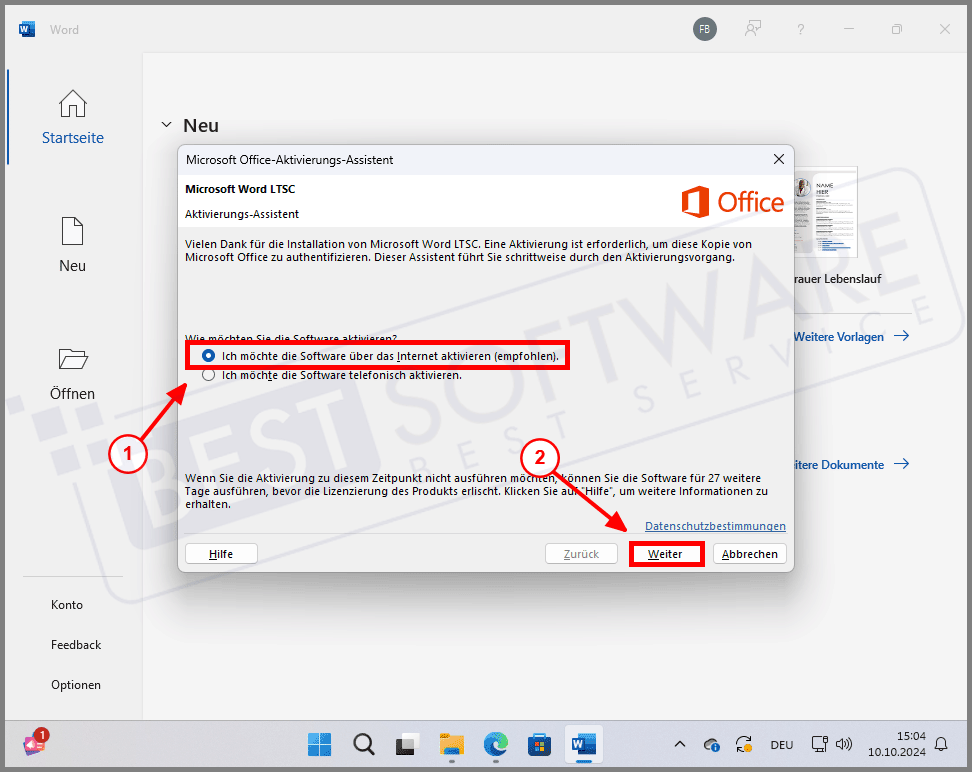Close the Aktivierungs-Assistent dialog

pyautogui.click(x=779, y=159)
